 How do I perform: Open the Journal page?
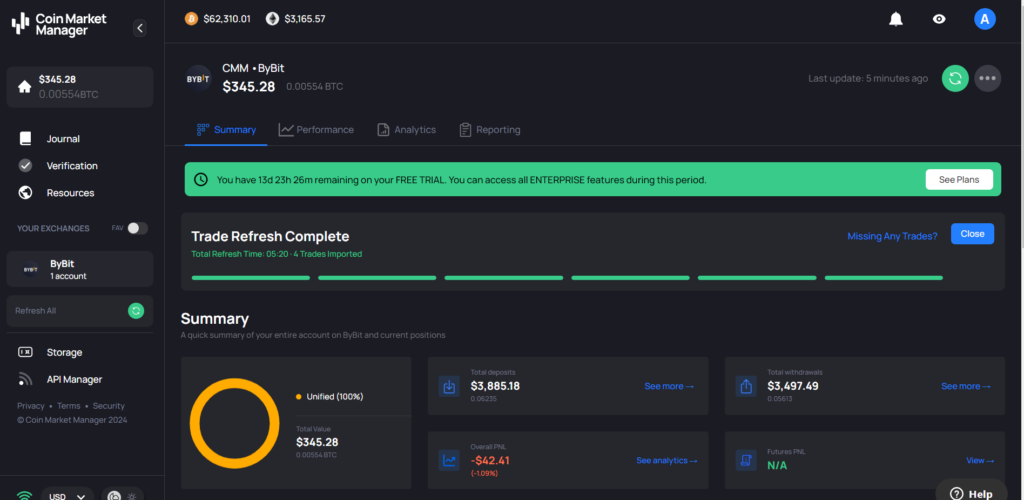pyautogui.click(x=63, y=138)
